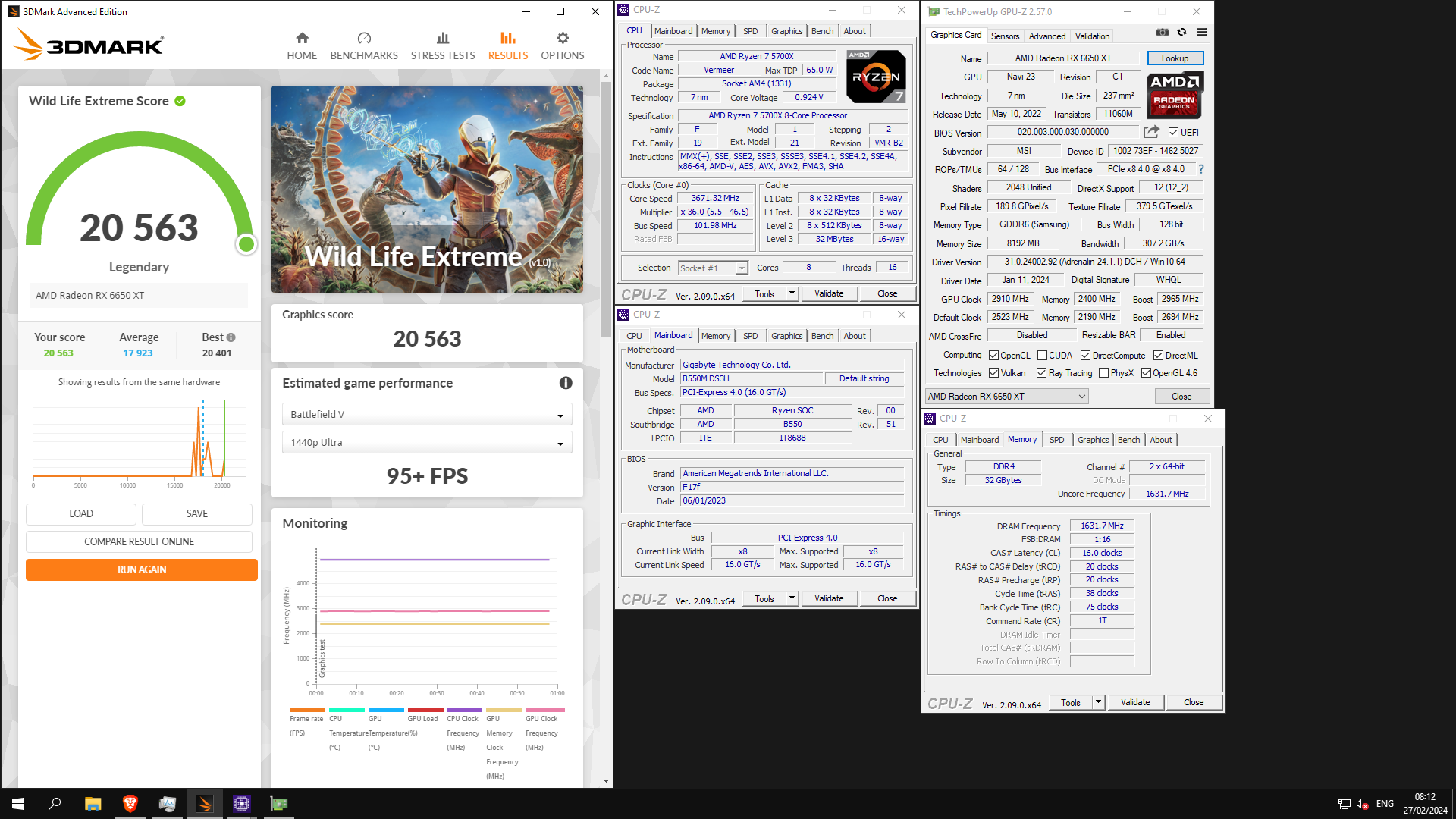Take a GPU-Z screenshot with camera icon
This screenshot has height=819, width=1456.
(1162, 32)
